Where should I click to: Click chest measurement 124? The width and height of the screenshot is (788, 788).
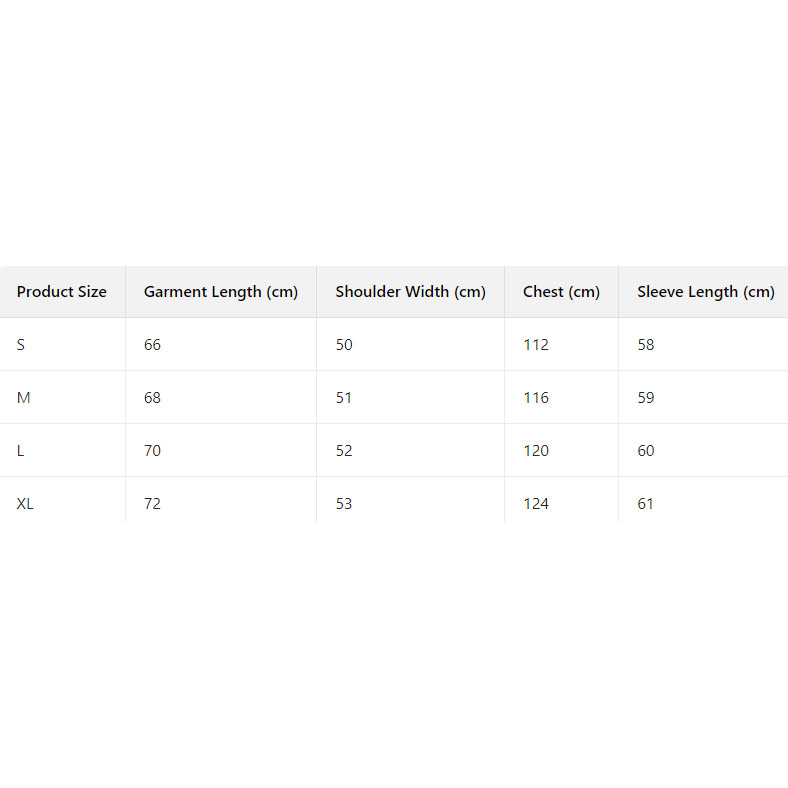coord(536,504)
